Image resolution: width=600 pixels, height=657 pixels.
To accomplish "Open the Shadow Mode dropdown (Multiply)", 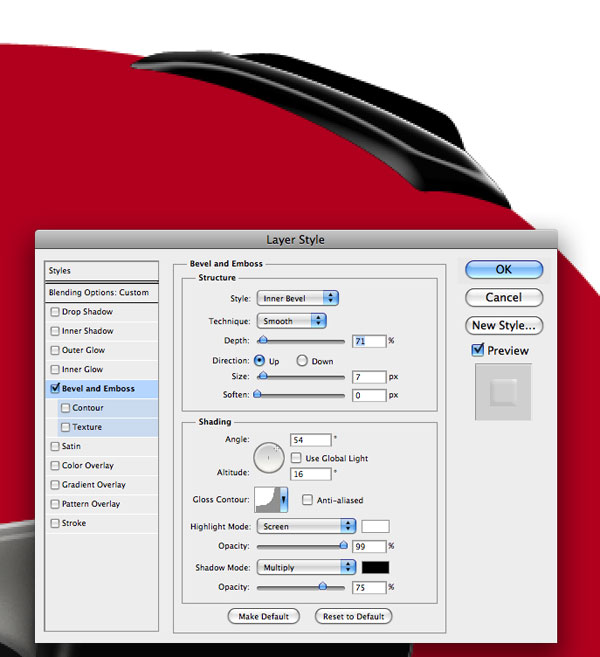I will [x=306, y=567].
